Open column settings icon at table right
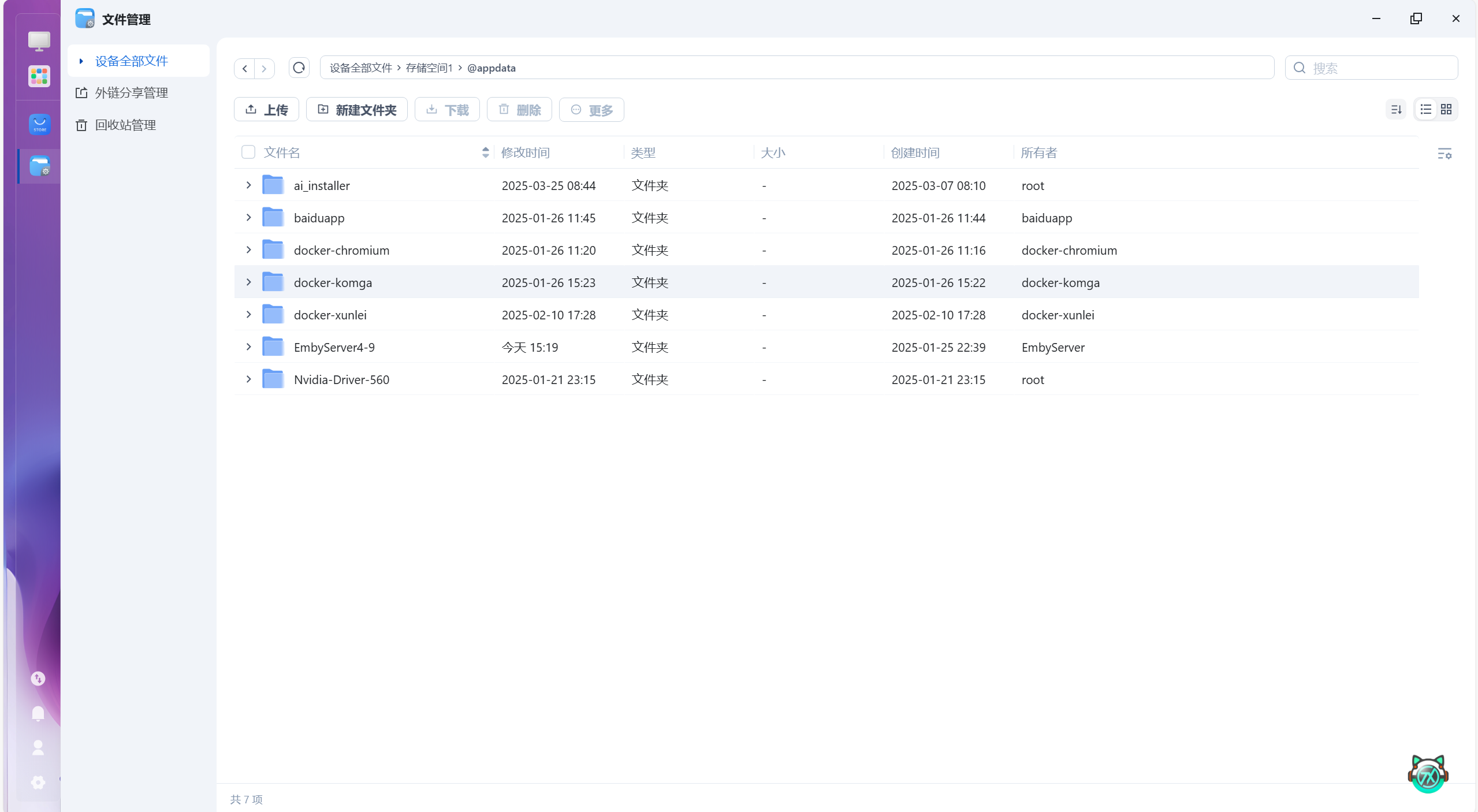 (1444, 153)
